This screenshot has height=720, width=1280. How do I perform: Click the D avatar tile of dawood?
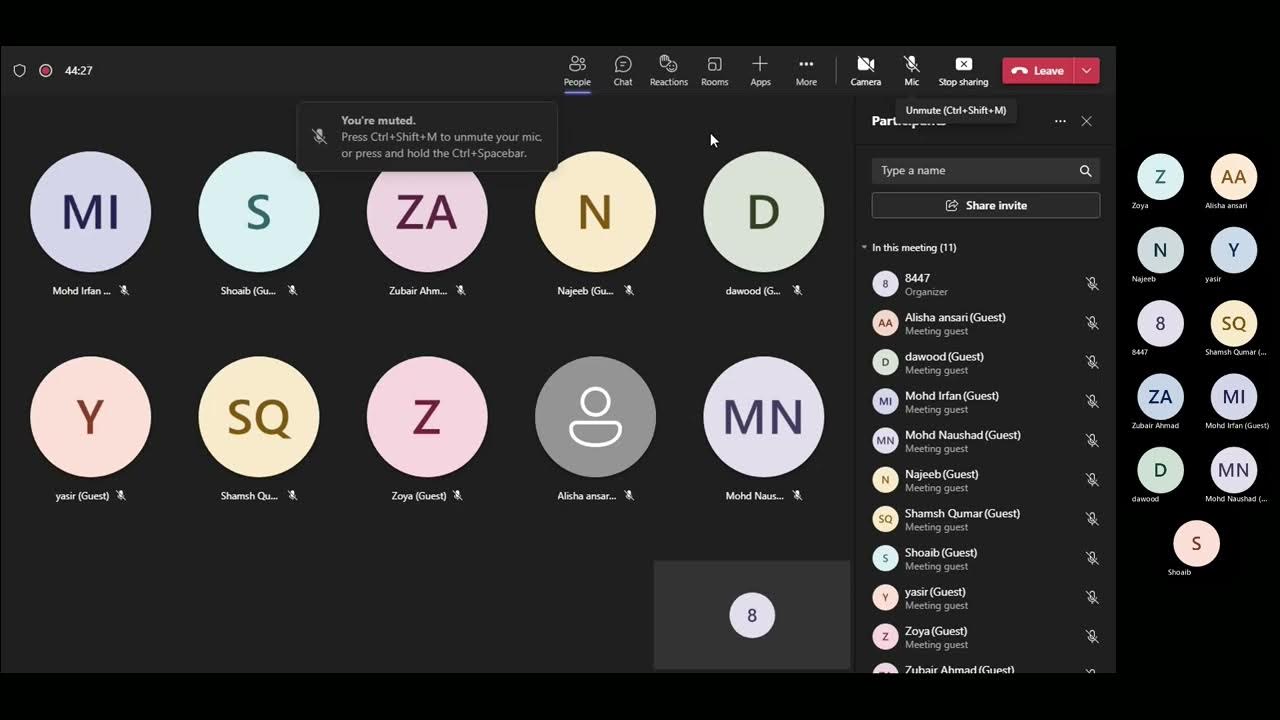pyautogui.click(x=763, y=212)
